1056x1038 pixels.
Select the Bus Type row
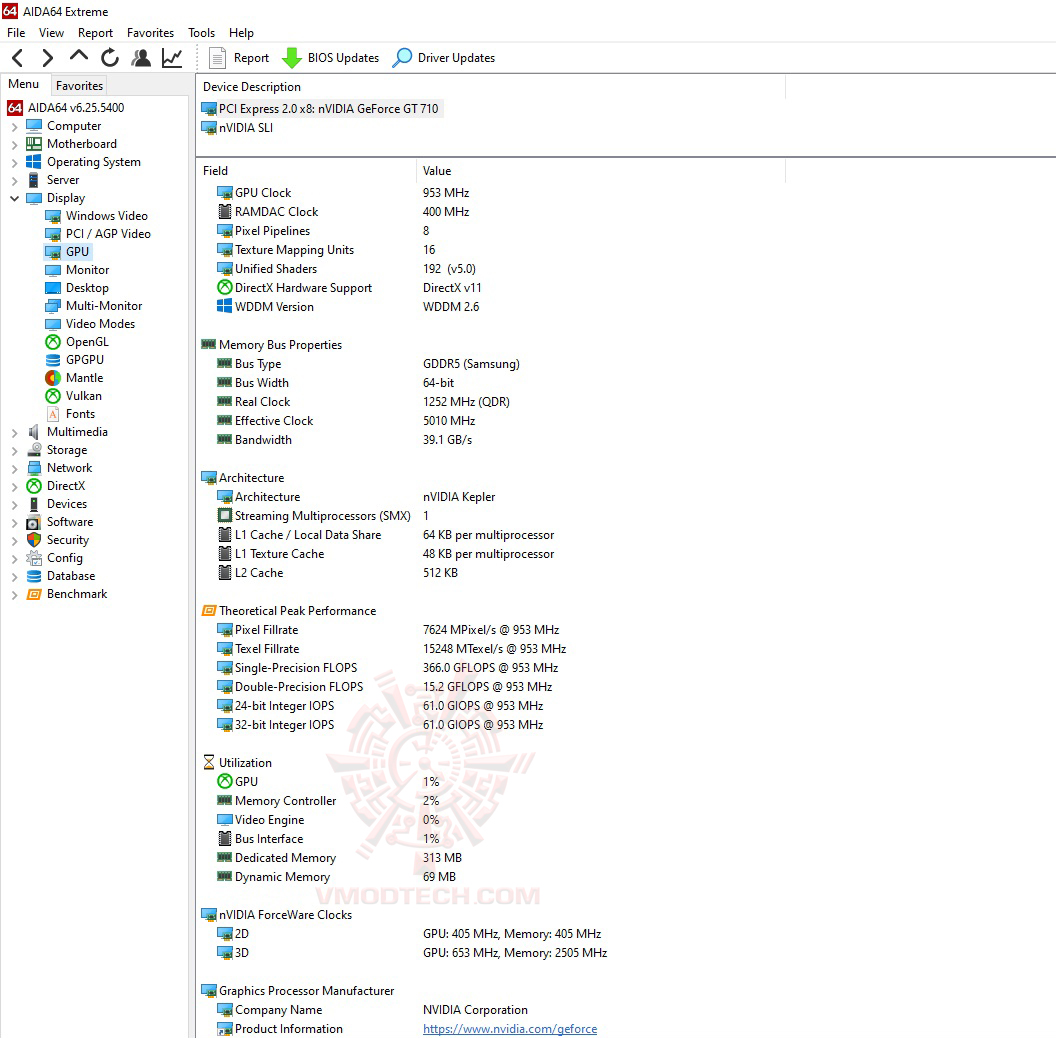[x=368, y=364]
